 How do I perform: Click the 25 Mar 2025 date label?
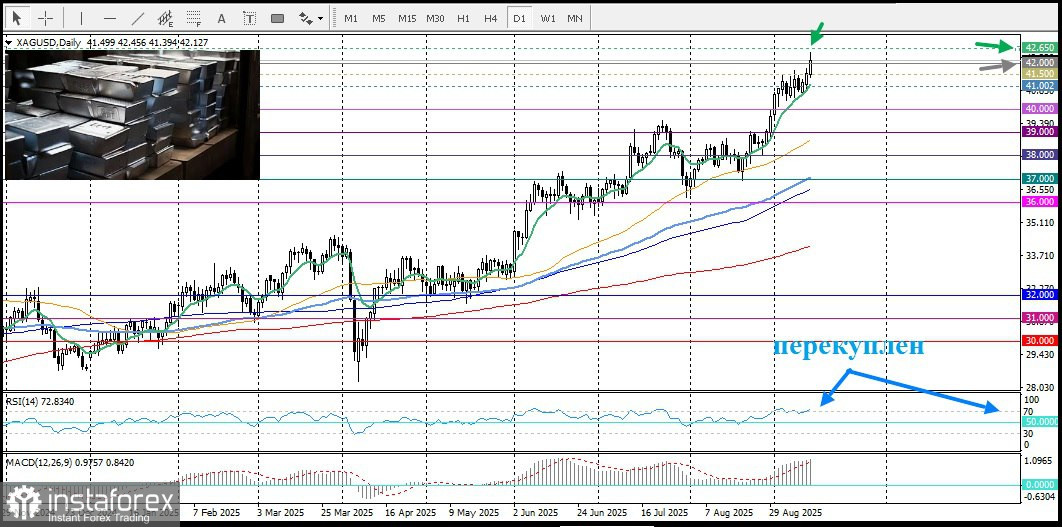pos(347,513)
